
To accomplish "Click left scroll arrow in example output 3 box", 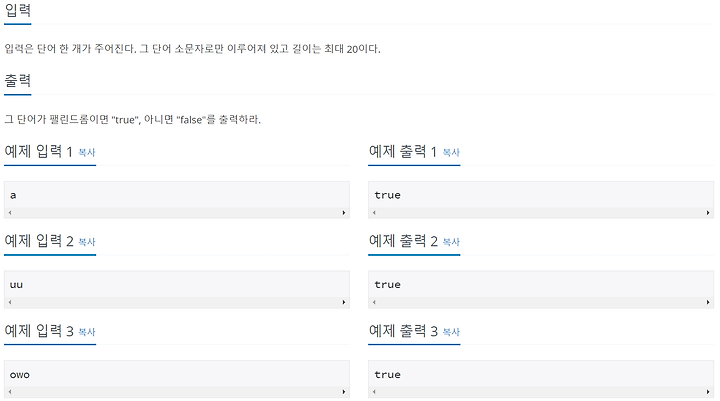I will point(374,392).
